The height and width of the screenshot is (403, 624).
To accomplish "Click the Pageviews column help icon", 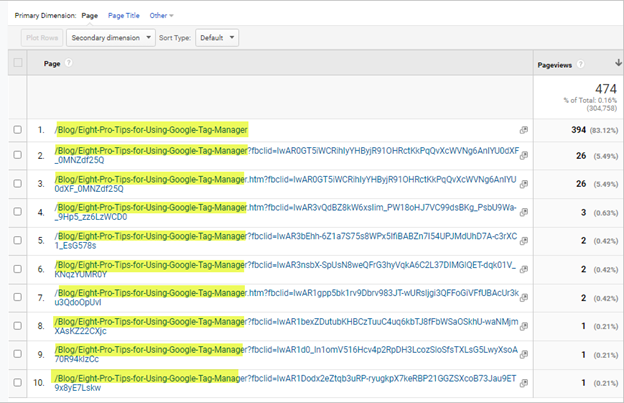I will click(580, 64).
